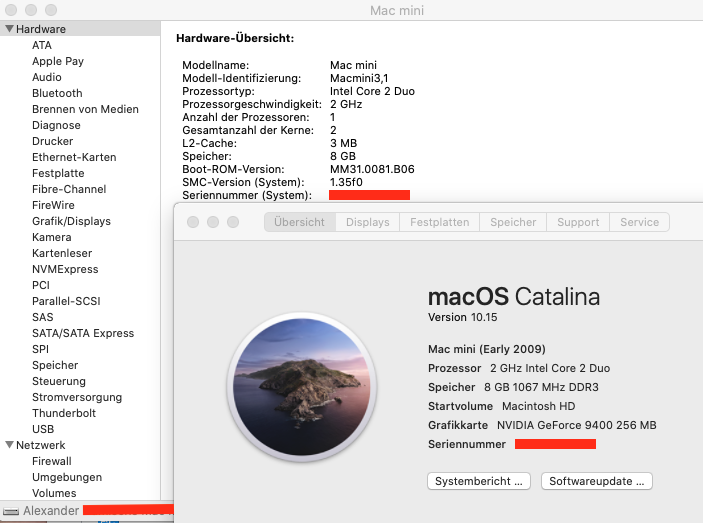Viewport: 703px width, 523px height.
Task: Open the Audio hardware entry
Action: [x=47, y=77]
